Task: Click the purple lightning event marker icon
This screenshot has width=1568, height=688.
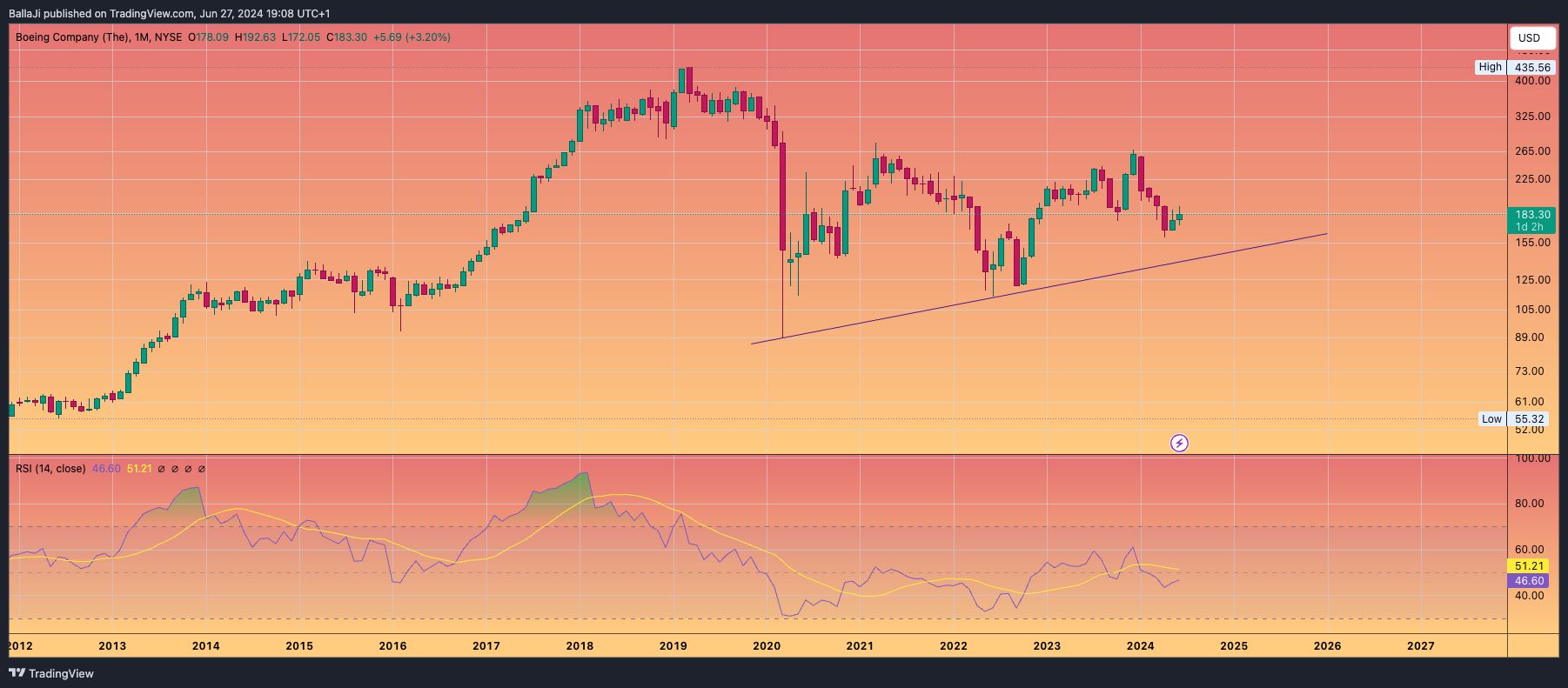Action: click(1179, 444)
